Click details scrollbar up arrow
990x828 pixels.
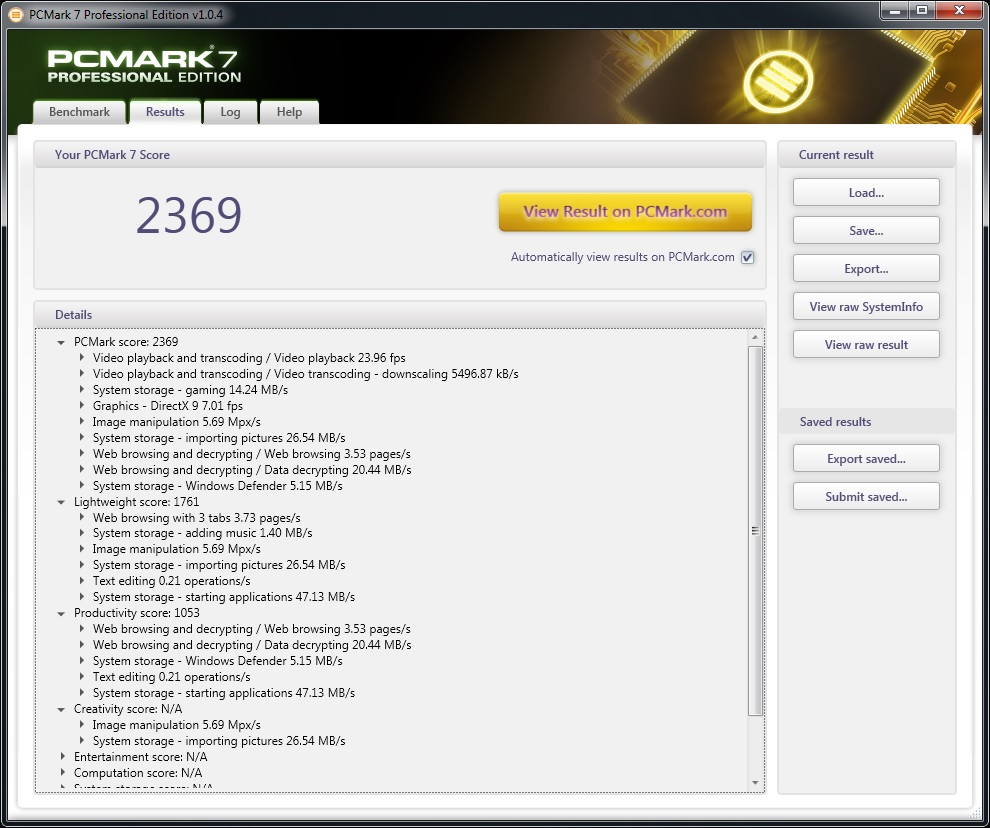[x=755, y=338]
